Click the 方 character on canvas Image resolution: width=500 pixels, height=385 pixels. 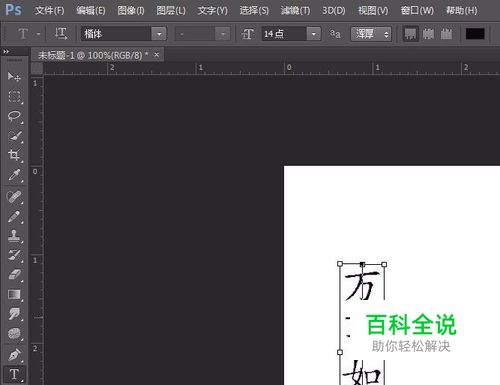(362, 285)
